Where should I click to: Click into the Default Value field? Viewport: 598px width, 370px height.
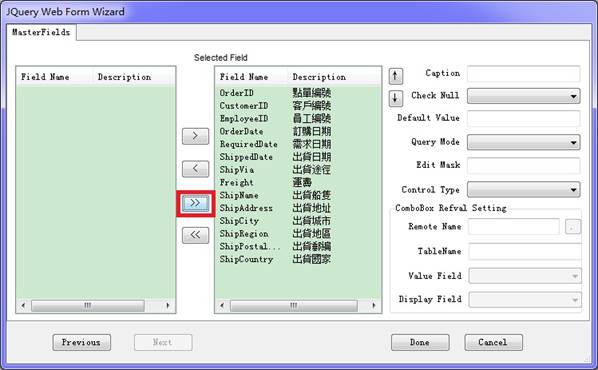523,118
